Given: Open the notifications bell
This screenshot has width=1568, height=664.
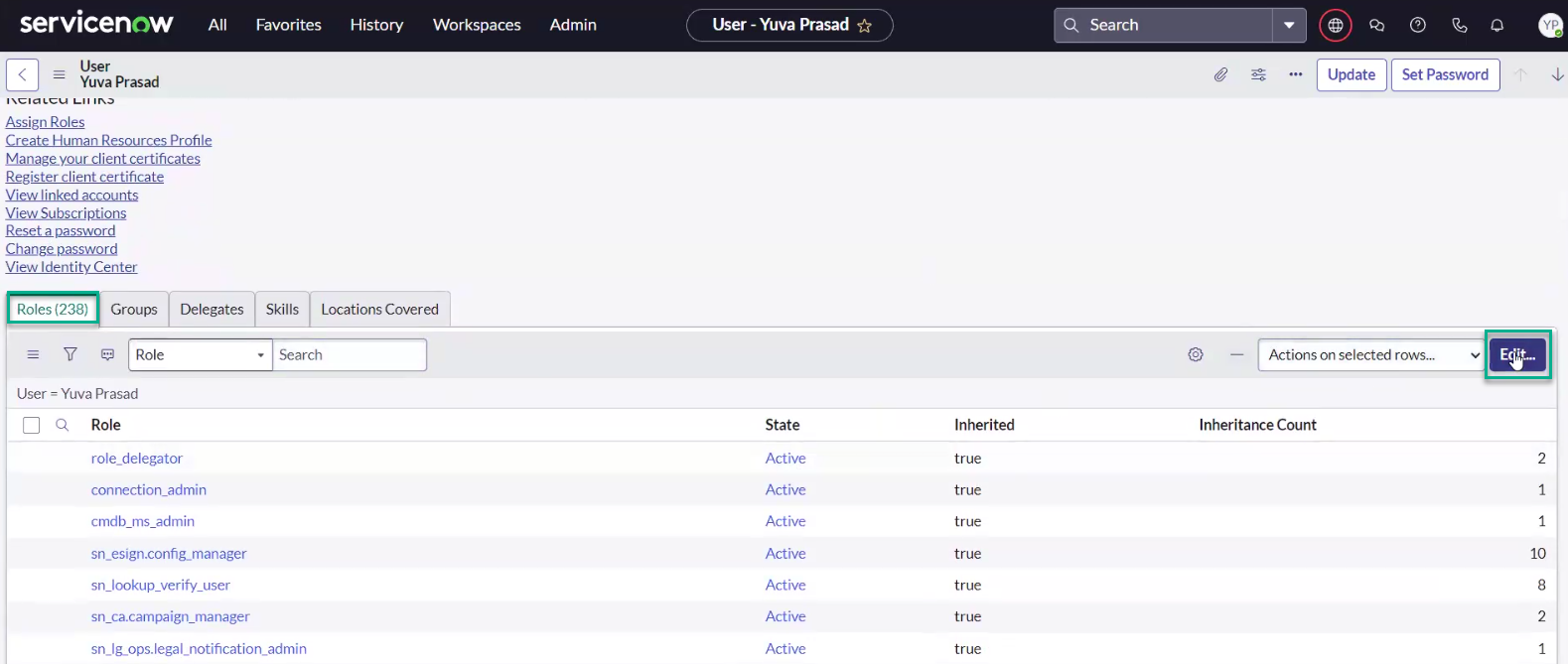Looking at the screenshot, I should tap(1497, 26).
